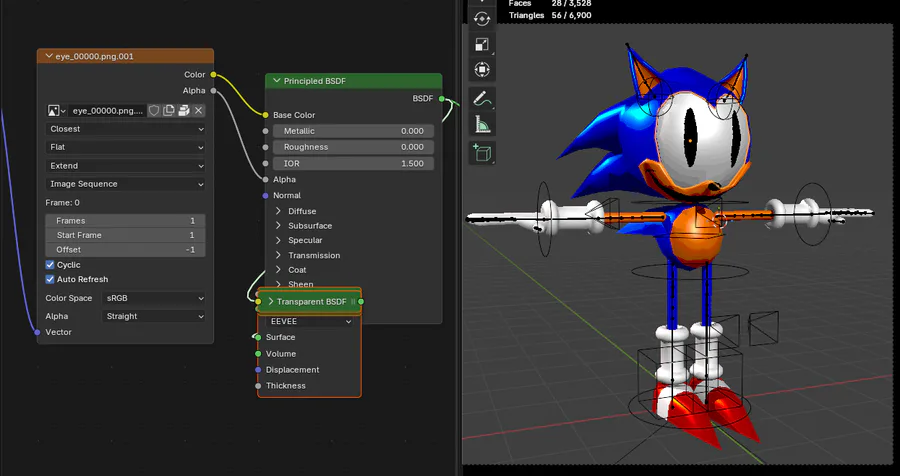Click the IOR input socket
The height and width of the screenshot is (476, 900).
coord(265,164)
